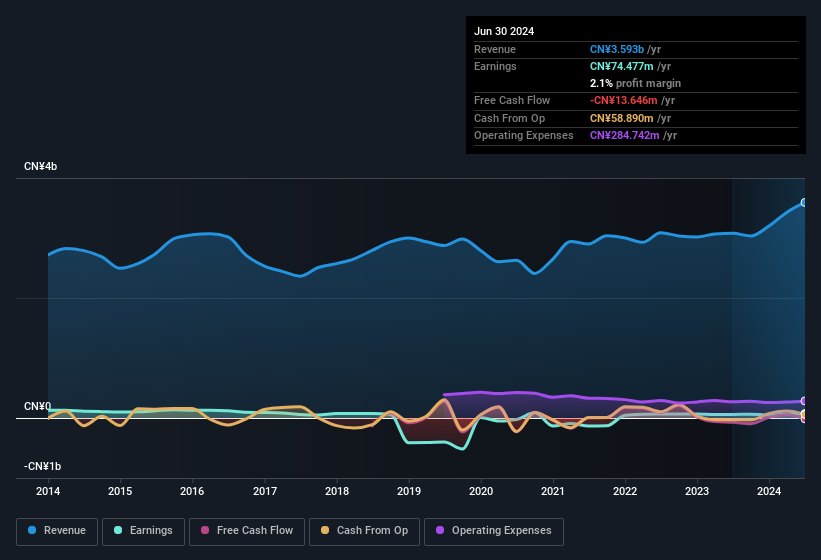Click the Revenue label in tooltip
821x560 pixels.
pyautogui.click(x=495, y=49)
